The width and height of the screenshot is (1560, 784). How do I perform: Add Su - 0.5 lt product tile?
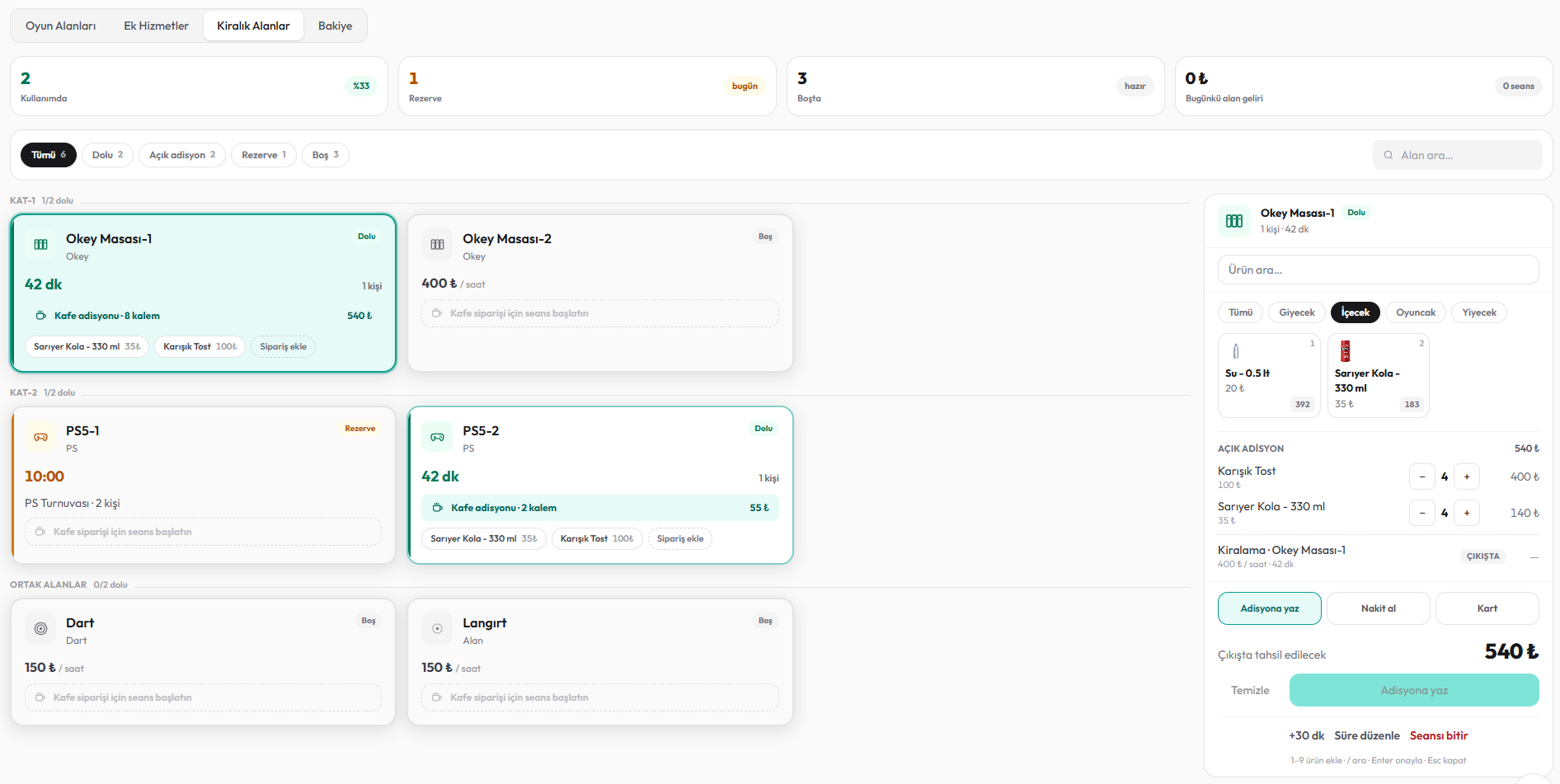[1269, 375]
